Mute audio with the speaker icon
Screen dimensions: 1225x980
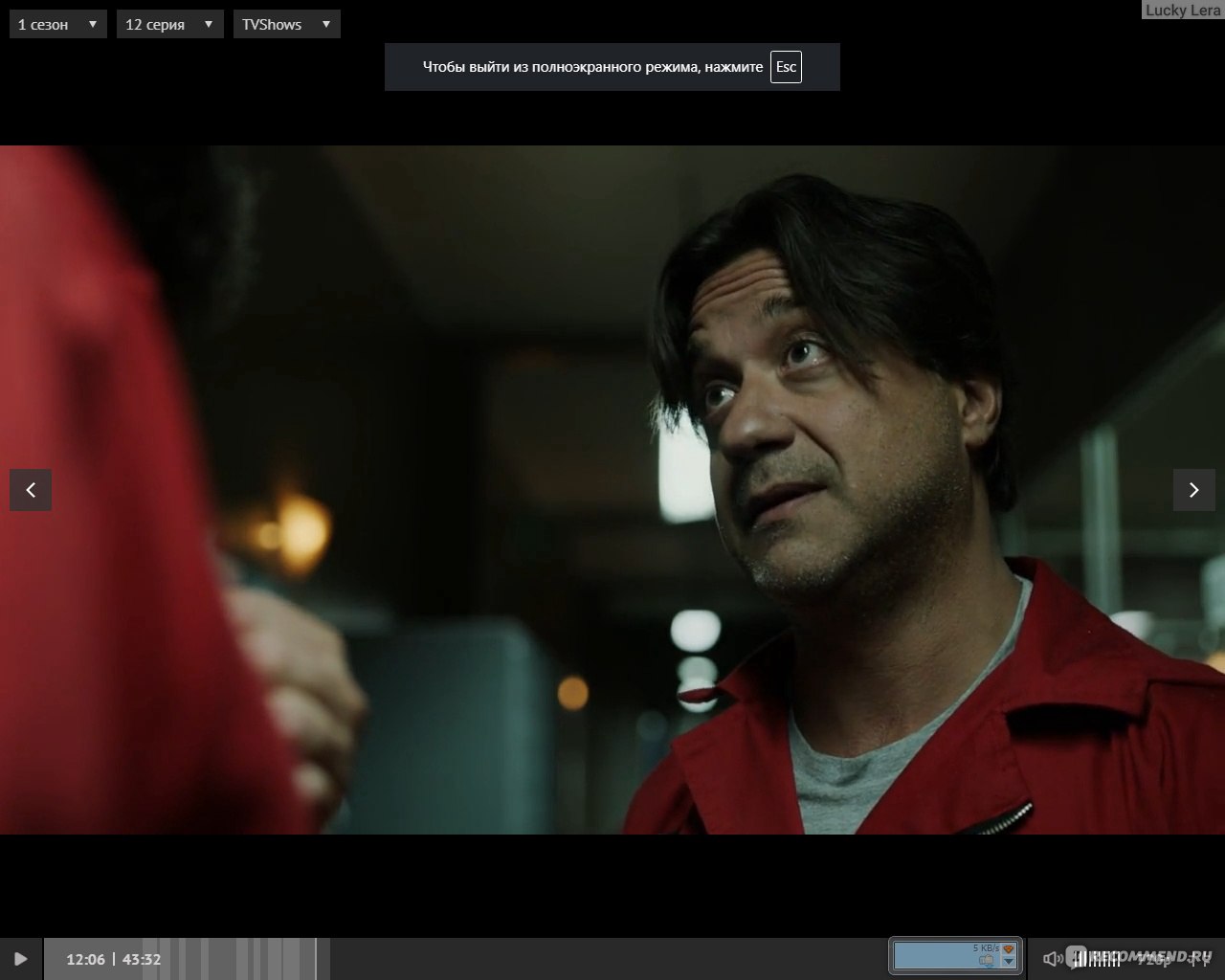click(x=1052, y=958)
